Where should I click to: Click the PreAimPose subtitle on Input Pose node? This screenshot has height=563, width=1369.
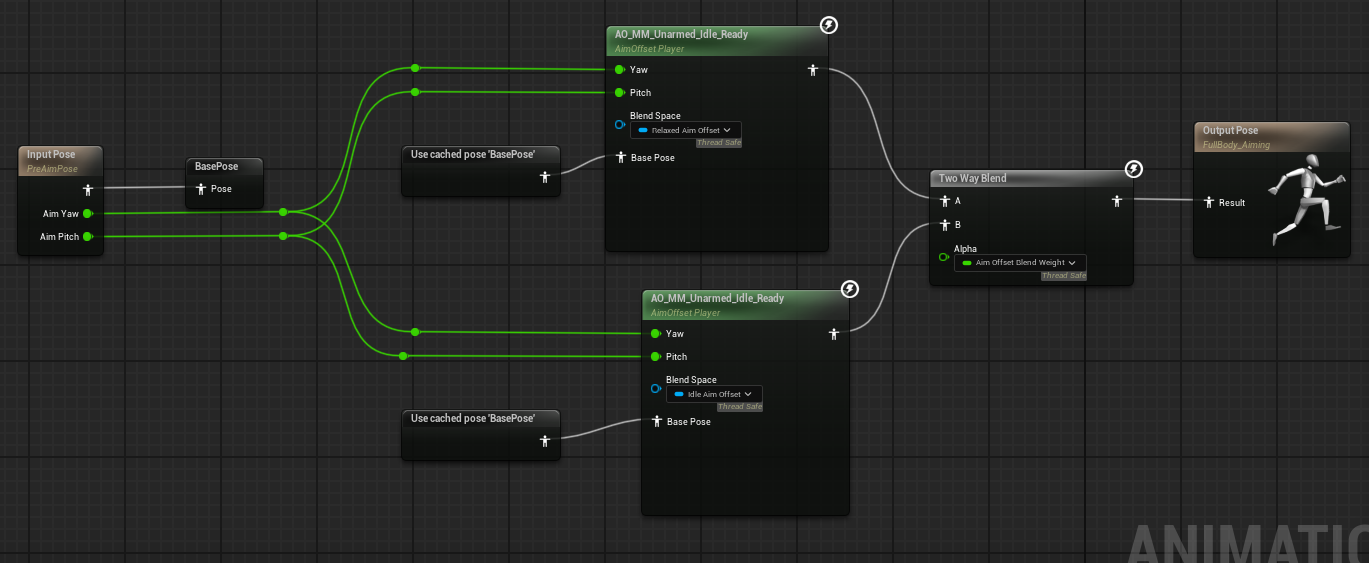(x=52, y=169)
